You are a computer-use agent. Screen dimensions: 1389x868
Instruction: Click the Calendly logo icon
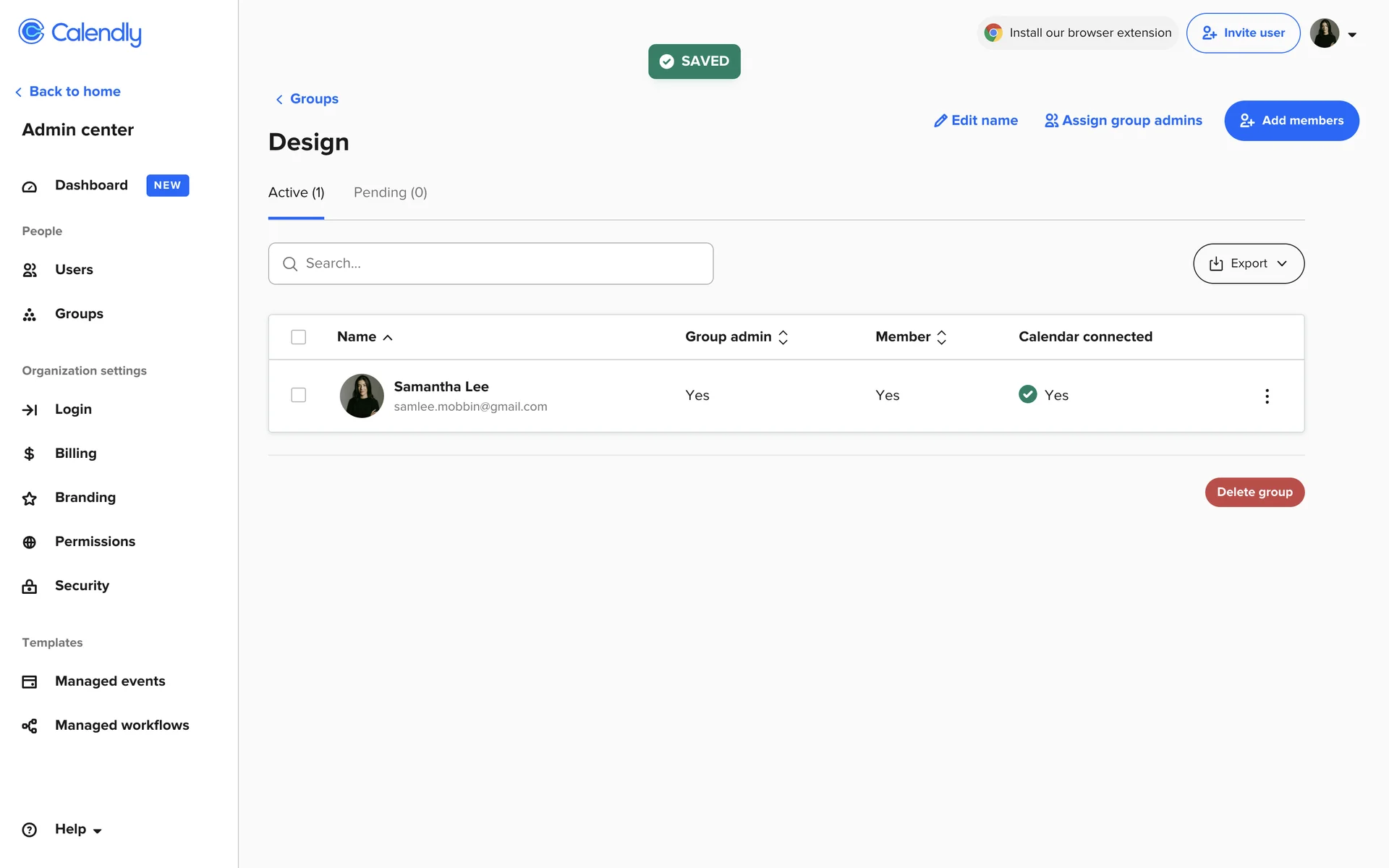[x=31, y=32]
